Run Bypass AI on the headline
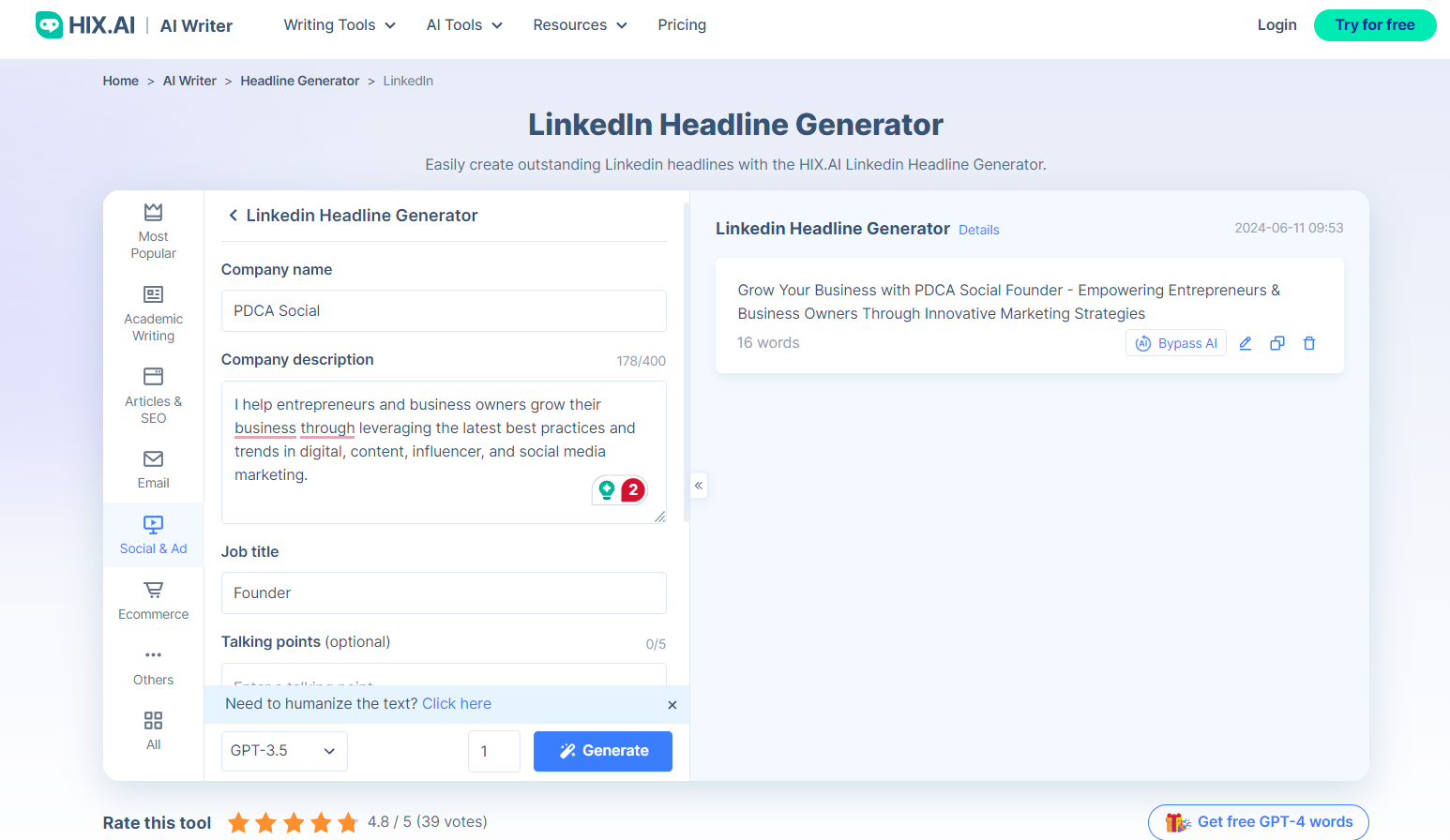Screen dimensions: 1450x840 coord(1175,342)
